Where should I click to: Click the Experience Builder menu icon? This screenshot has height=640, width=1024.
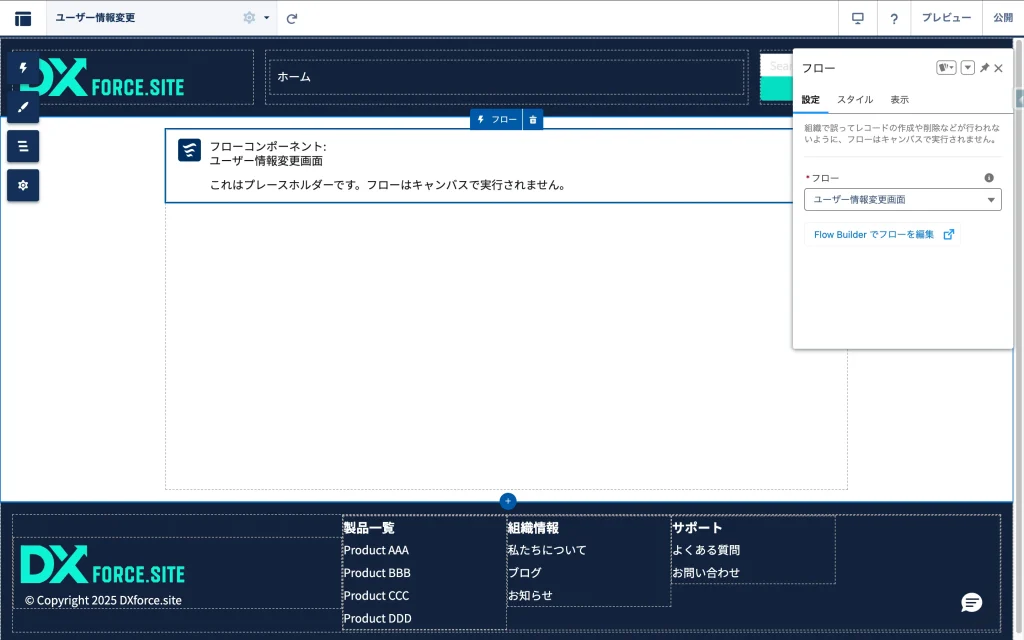click(23, 18)
